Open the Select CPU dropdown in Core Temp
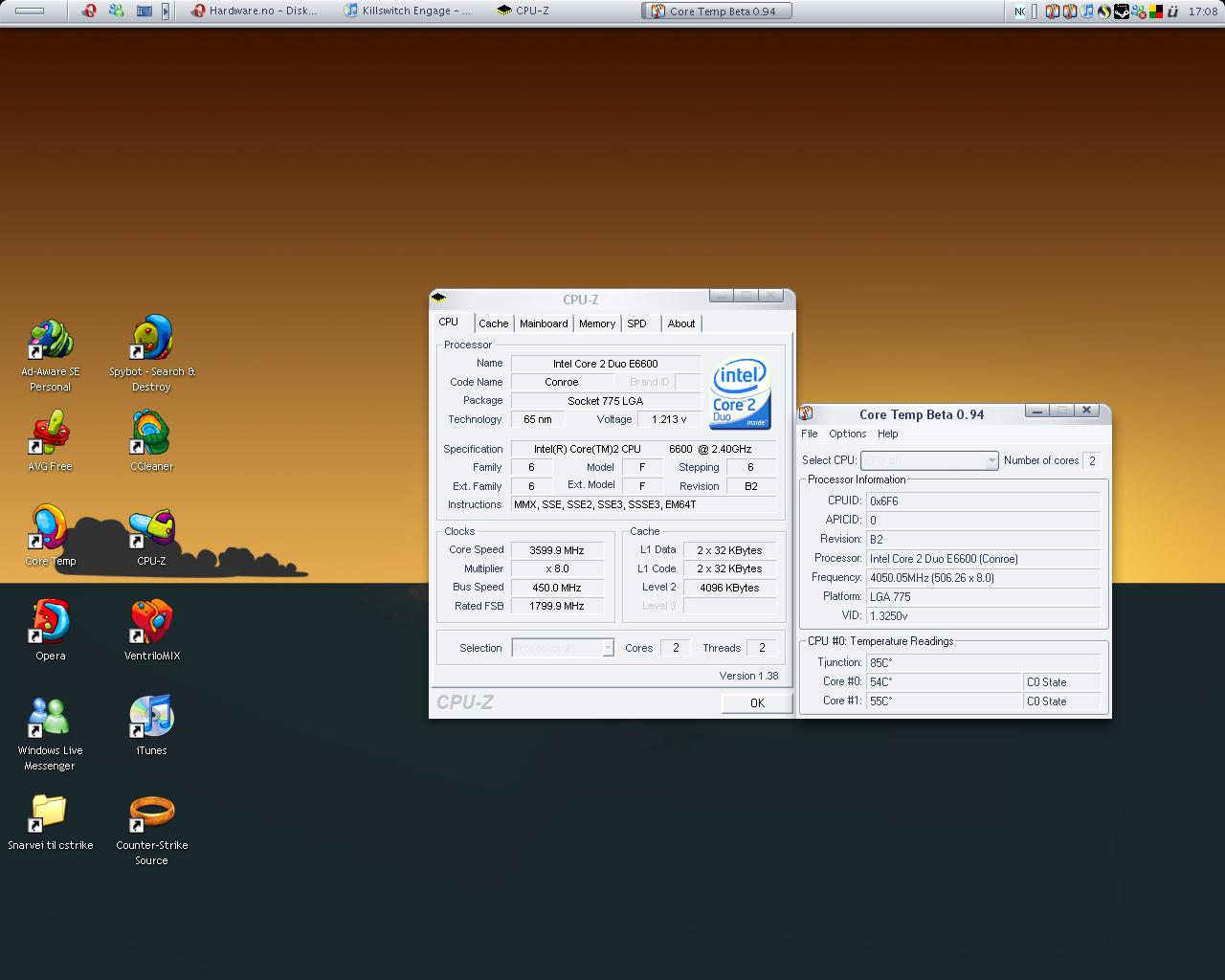 pyautogui.click(x=929, y=460)
